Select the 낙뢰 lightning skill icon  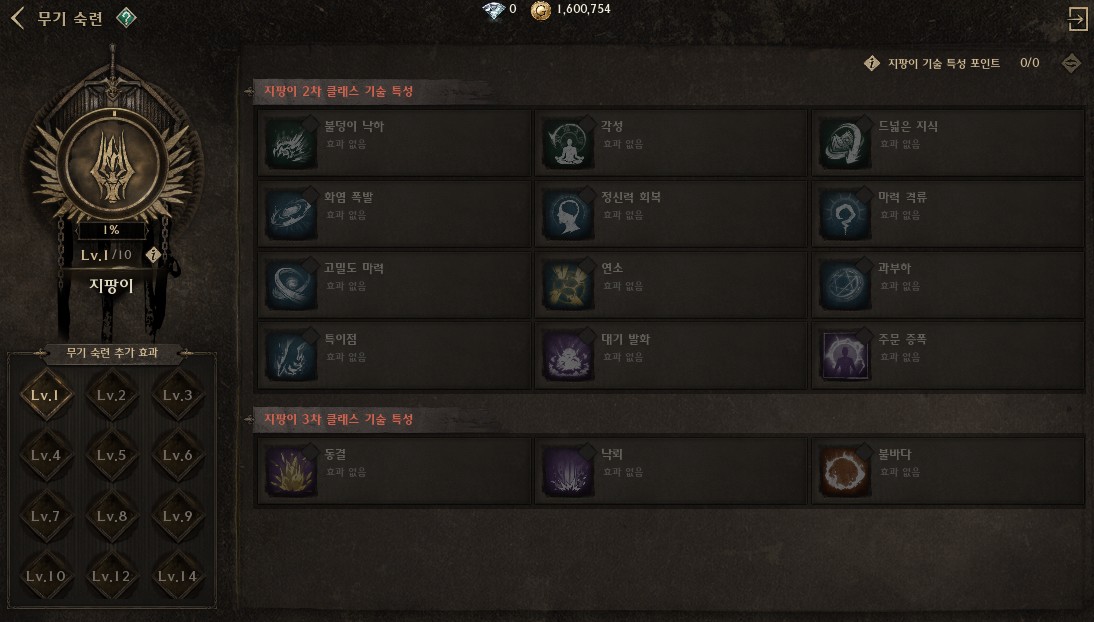point(567,471)
